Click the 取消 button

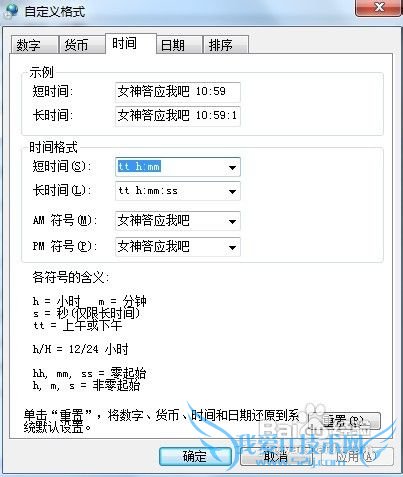[276, 456]
